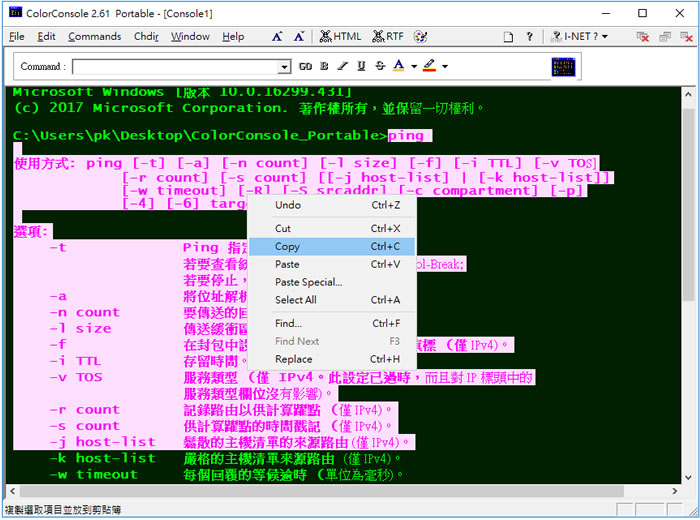Expand the font color dropdown arrow
Image resolution: width=700 pixels, height=520 pixels.
[414, 67]
